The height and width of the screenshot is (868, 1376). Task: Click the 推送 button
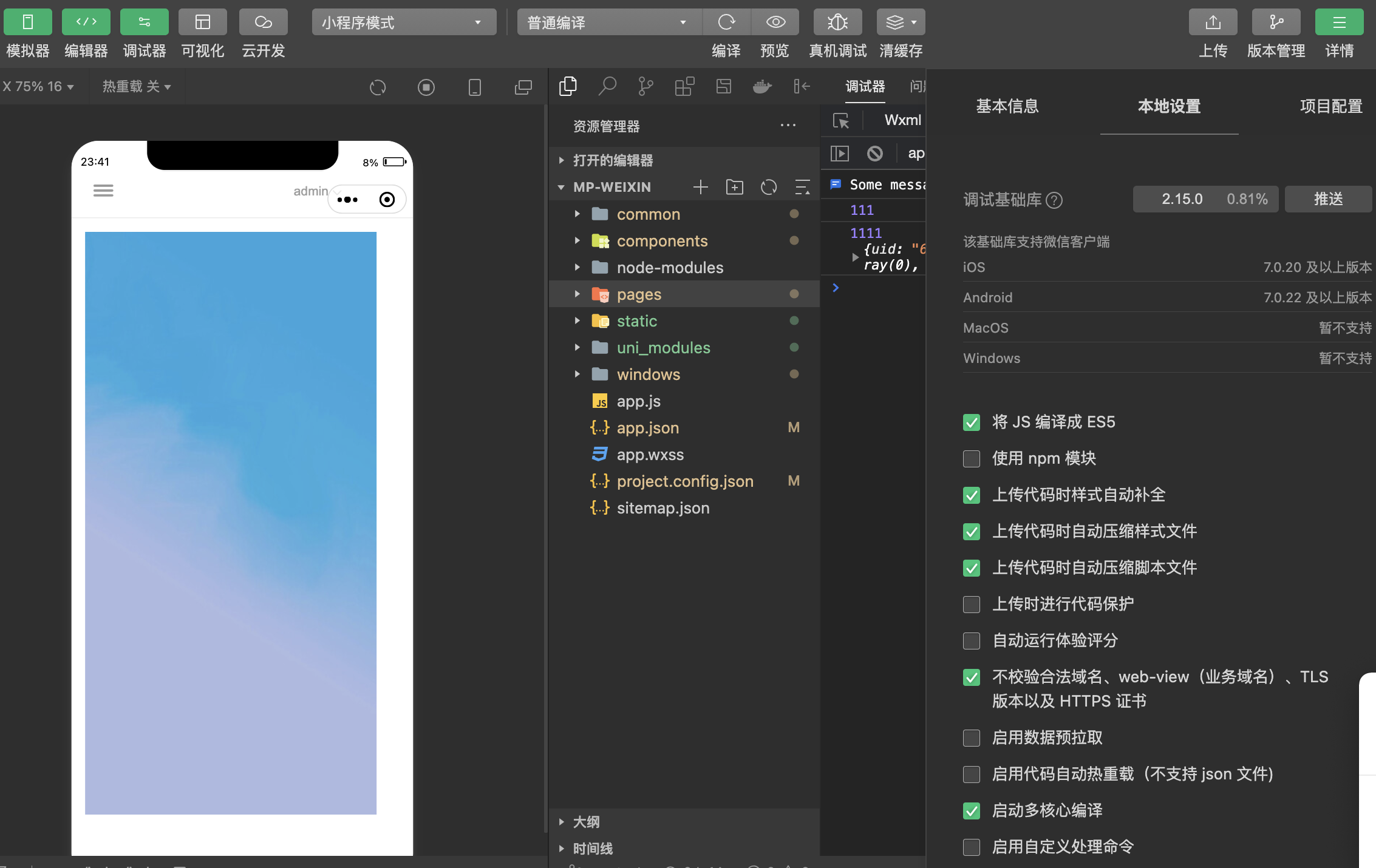click(1327, 199)
